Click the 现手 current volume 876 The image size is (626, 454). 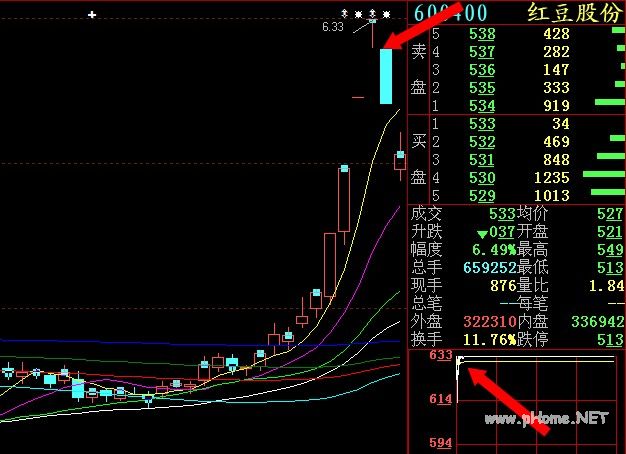(503, 286)
